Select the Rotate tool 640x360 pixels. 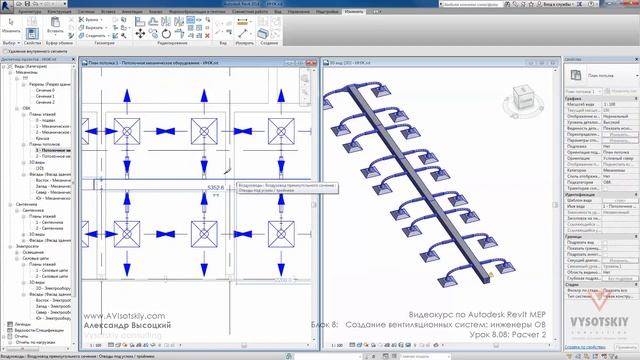click(166, 34)
